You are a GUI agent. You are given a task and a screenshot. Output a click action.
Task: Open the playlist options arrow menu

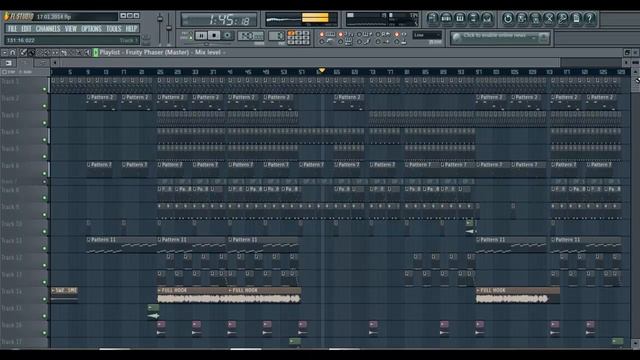tap(4, 52)
